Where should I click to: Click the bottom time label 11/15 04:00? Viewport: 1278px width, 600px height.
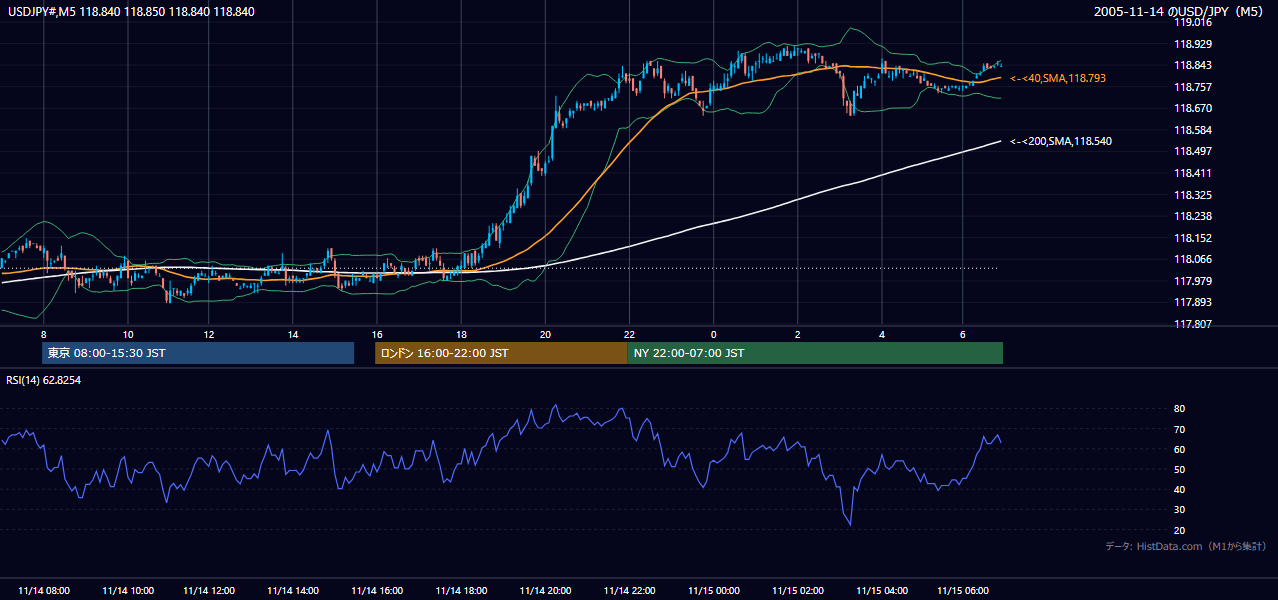(x=882, y=591)
